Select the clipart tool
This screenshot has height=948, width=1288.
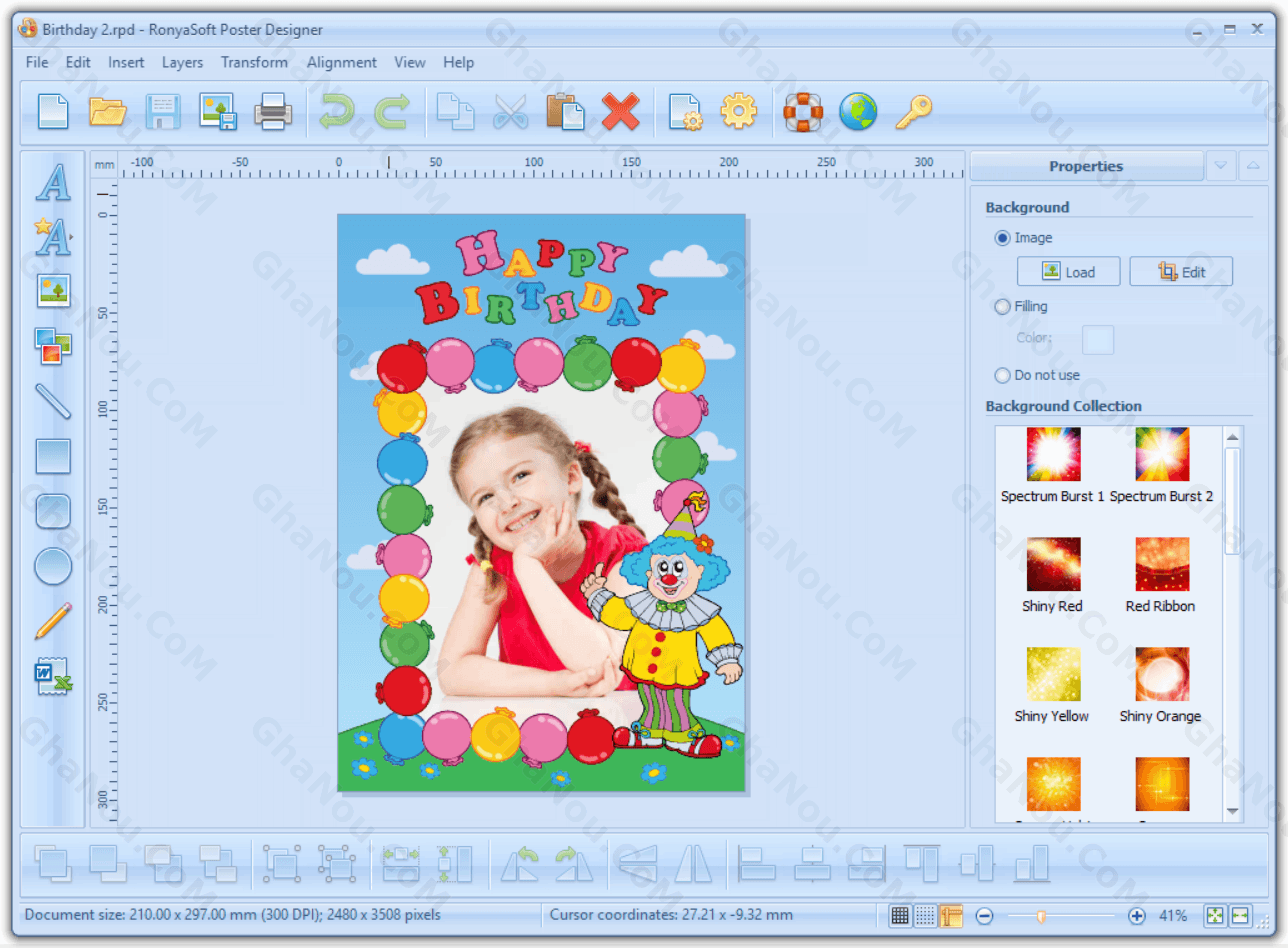53,346
